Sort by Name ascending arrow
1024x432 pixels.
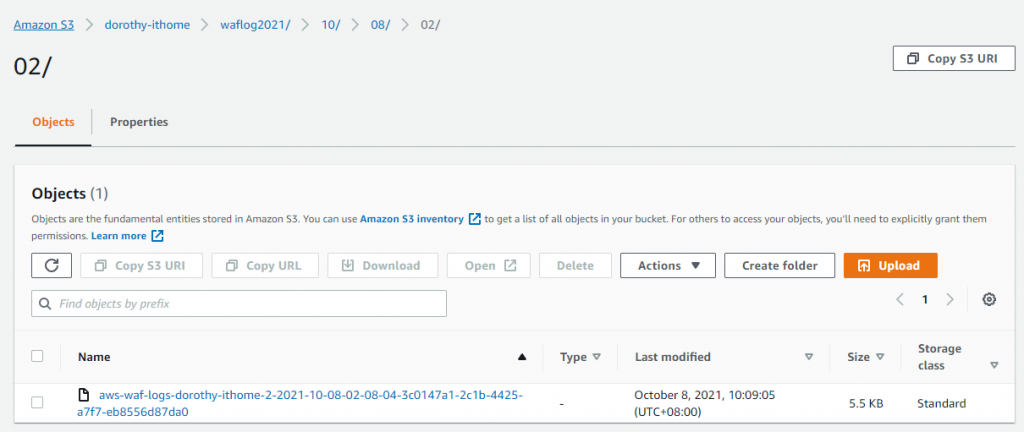[x=521, y=357]
